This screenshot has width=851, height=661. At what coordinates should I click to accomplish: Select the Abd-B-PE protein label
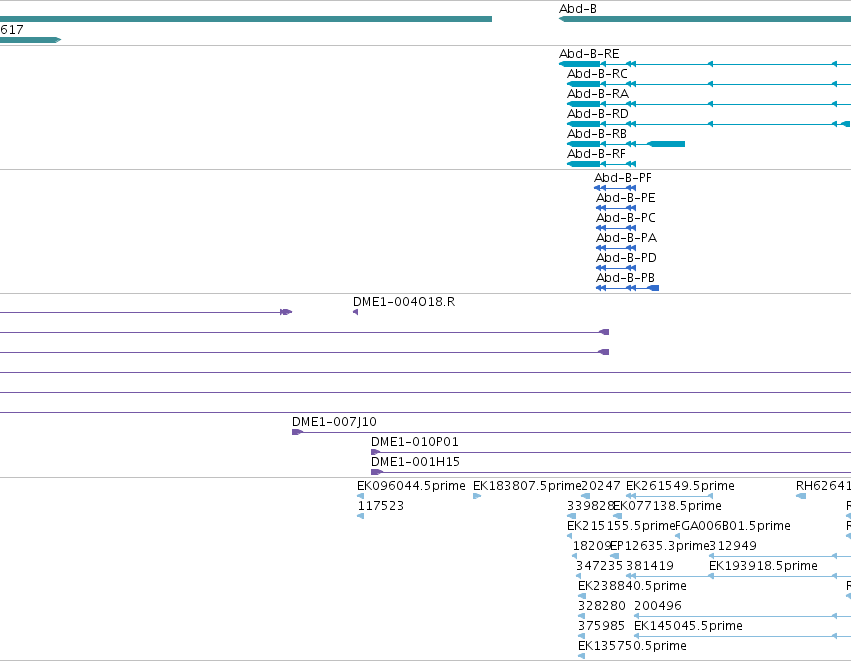[625, 198]
